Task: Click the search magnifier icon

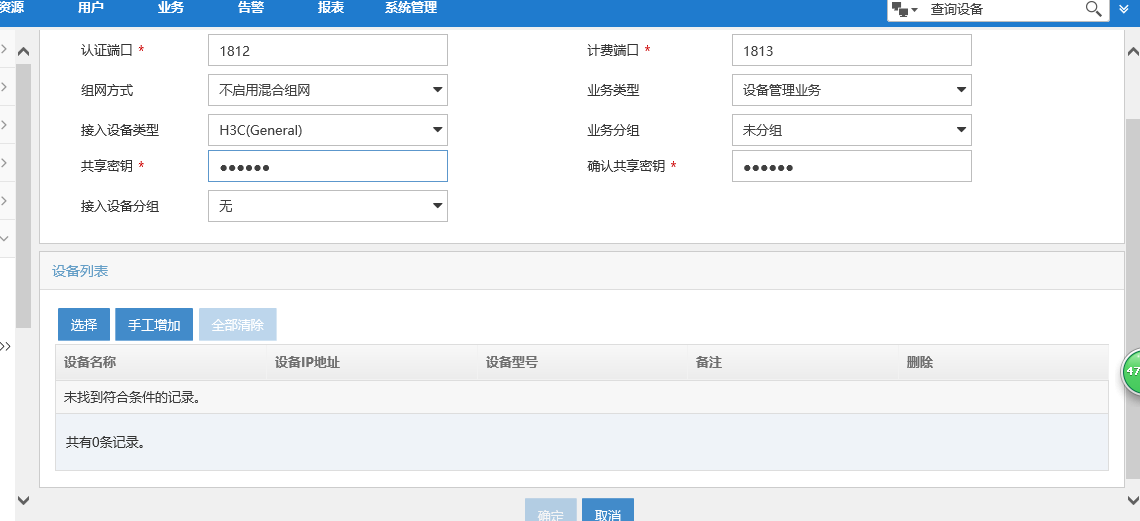Action: (1093, 9)
